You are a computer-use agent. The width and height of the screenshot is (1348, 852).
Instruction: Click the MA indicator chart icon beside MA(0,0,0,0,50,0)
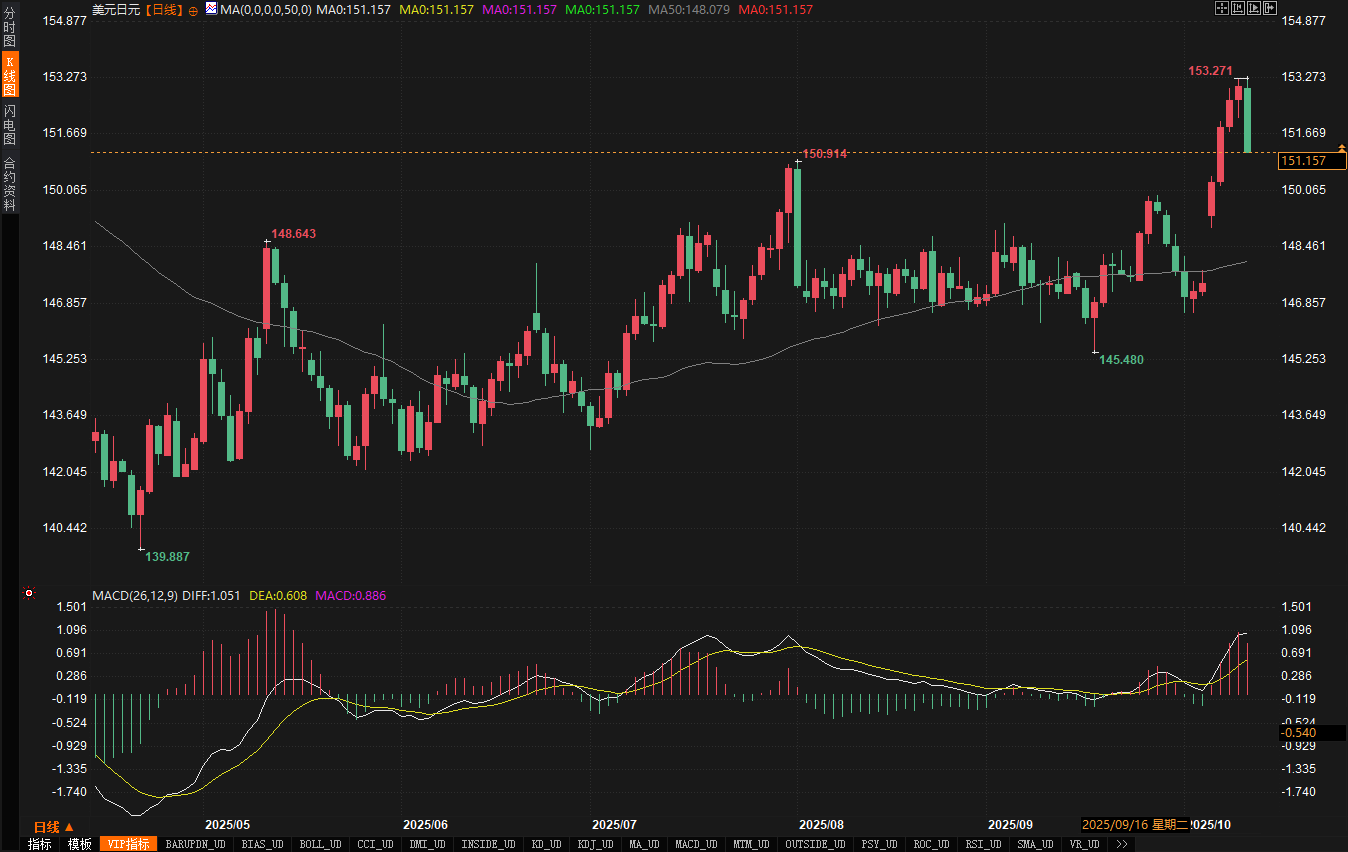coord(211,9)
